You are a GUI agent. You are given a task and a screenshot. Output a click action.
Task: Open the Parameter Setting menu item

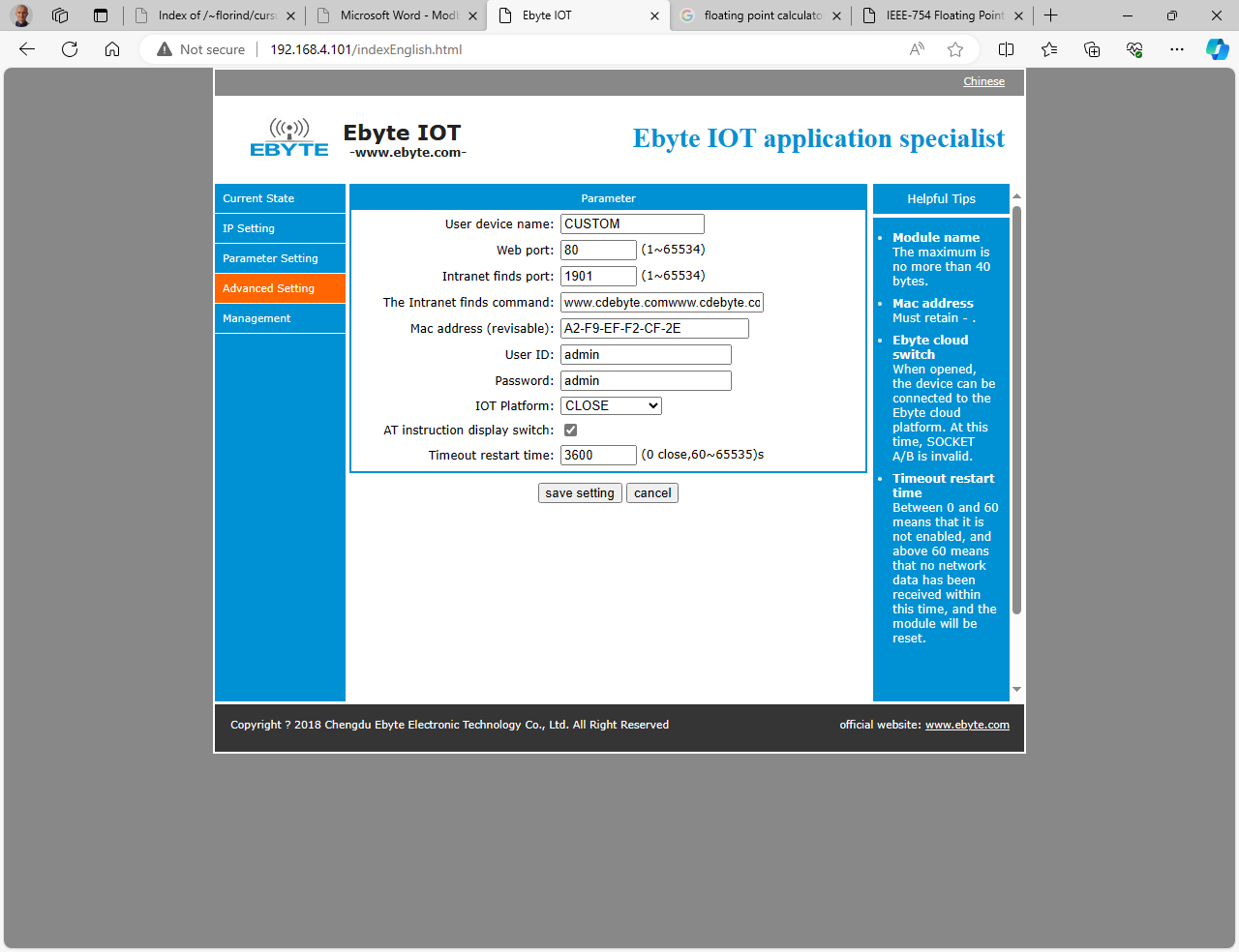pos(280,258)
